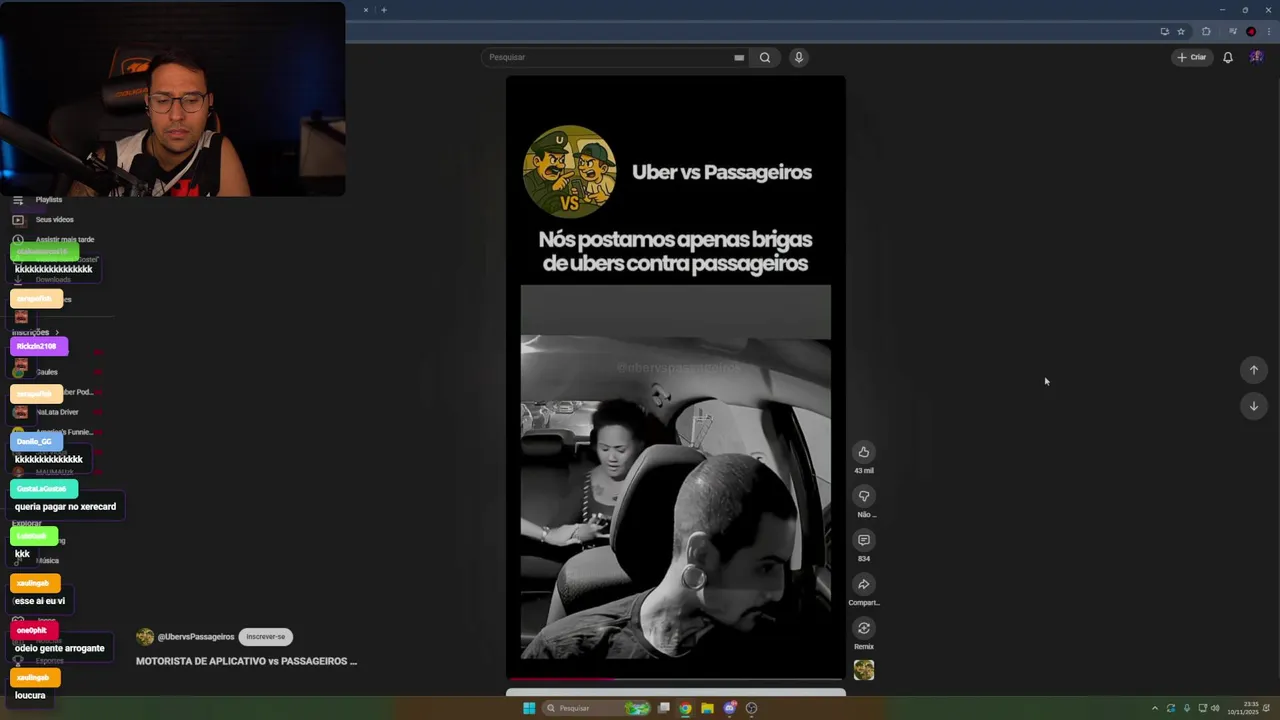This screenshot has width=1280, height=720.
Task: Open the media controls icon in Chrome toolbar
Action: point(1233,31)
